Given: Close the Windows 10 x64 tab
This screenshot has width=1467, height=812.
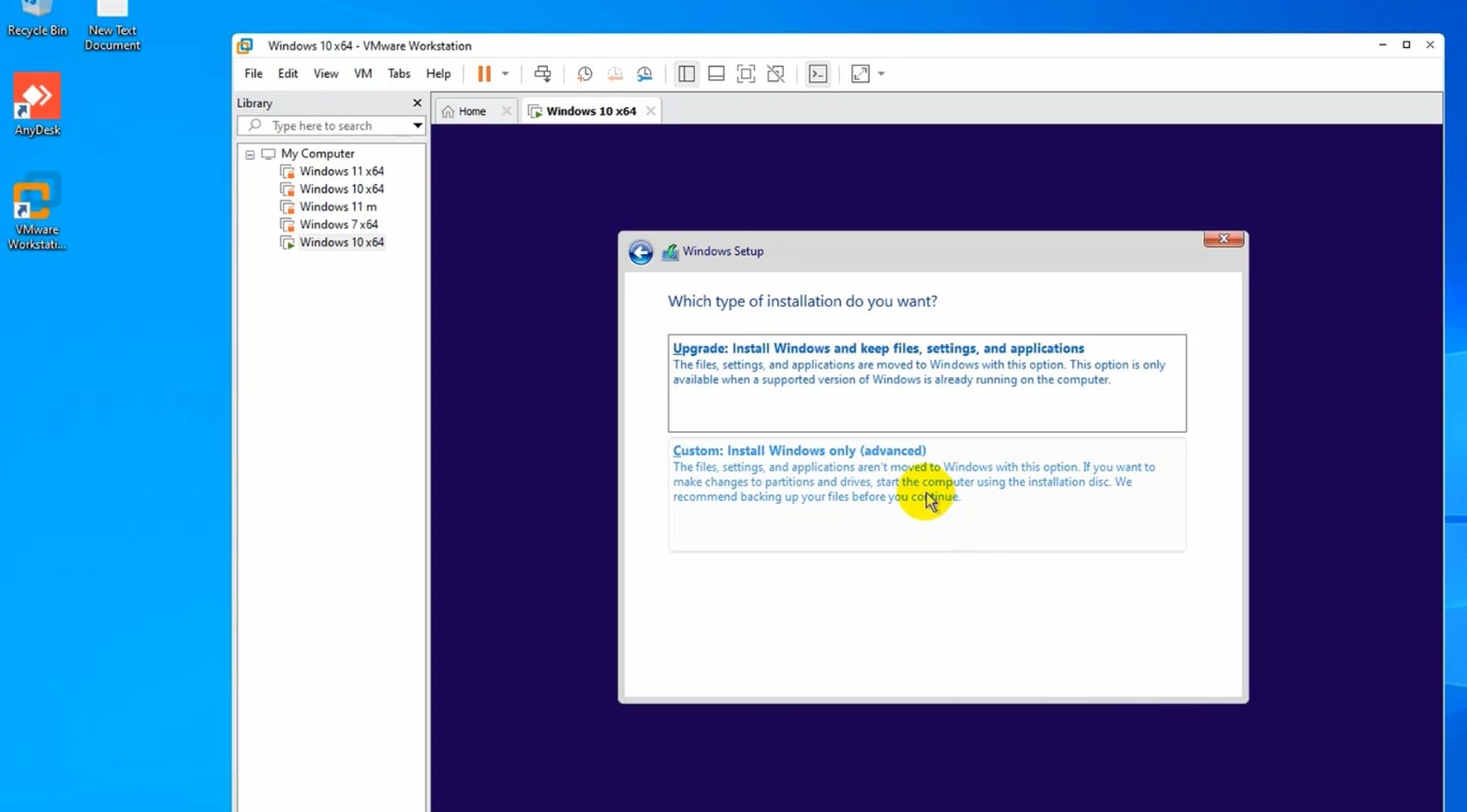Looking at the screenshot, I should point(651,111).
